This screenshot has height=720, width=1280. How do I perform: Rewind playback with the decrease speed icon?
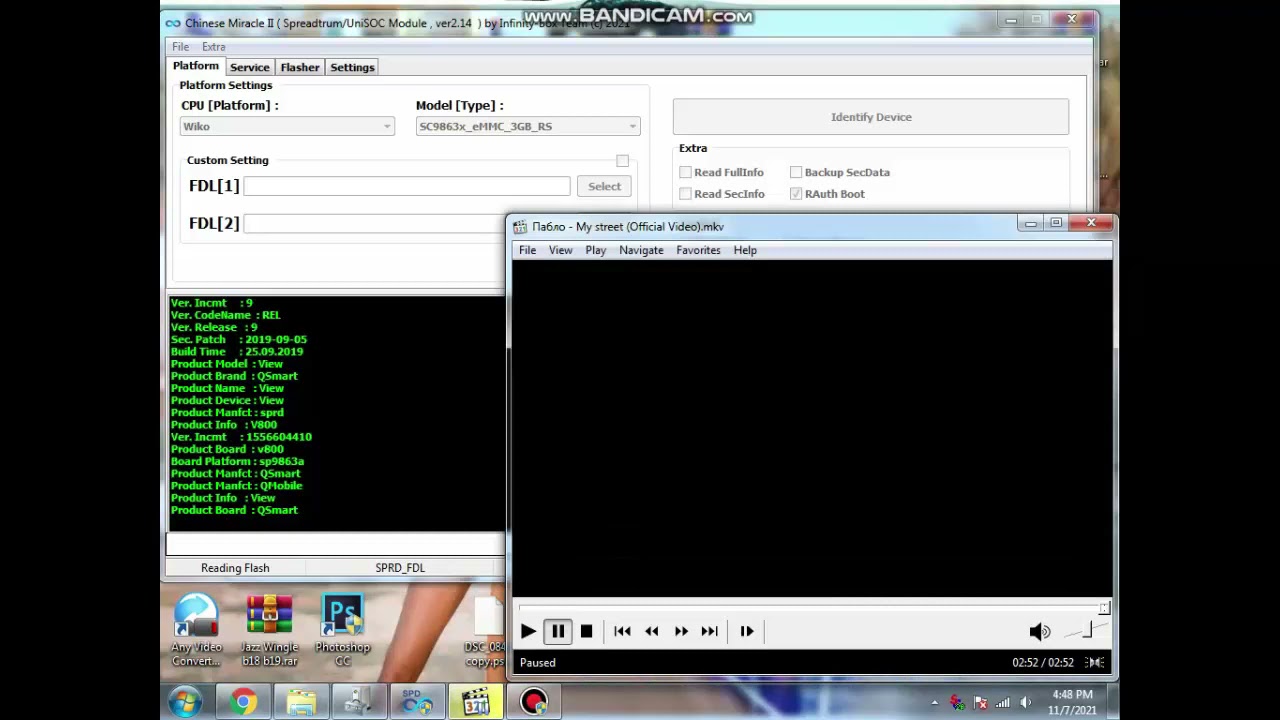tap(652, 631)
